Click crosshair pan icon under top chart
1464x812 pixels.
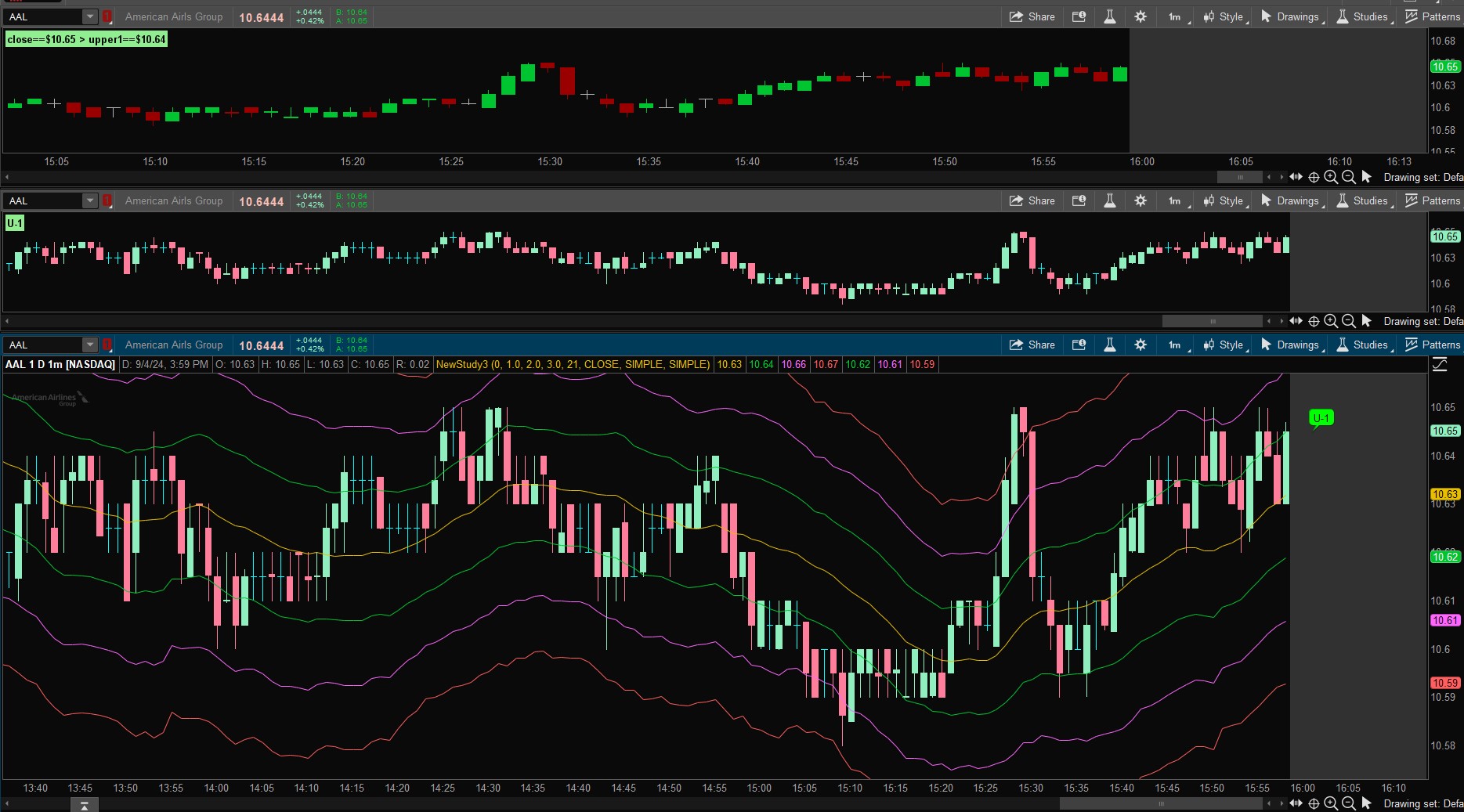point(1314,177)
